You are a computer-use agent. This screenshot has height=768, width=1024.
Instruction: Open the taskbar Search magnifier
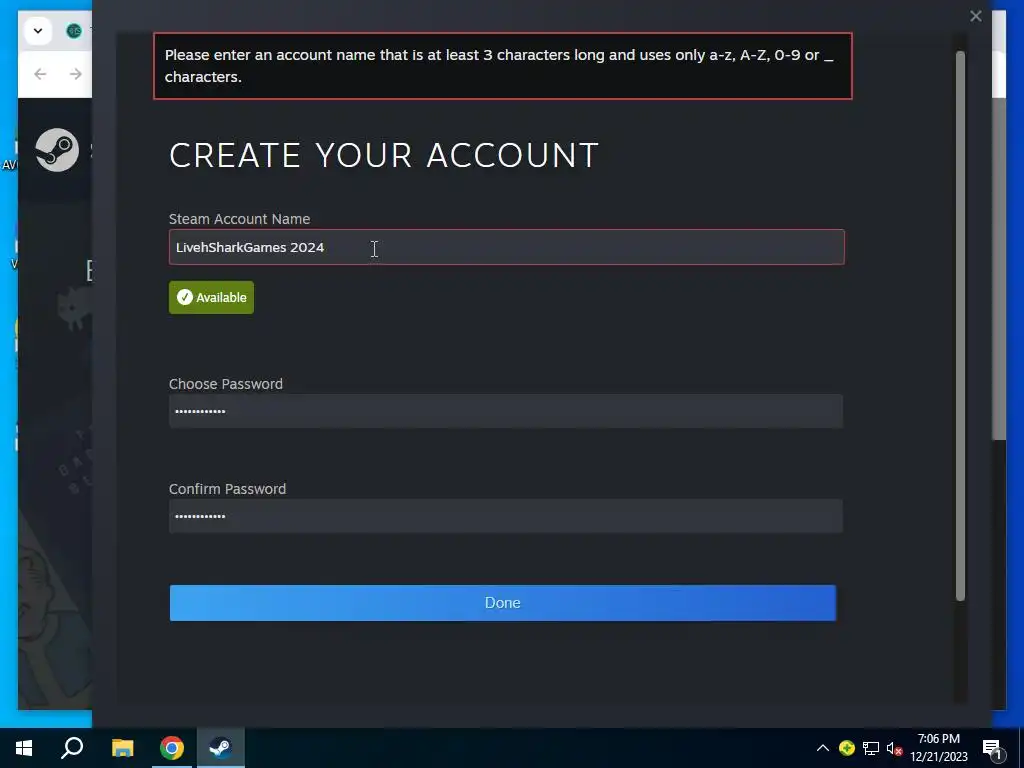pos(72,748)
